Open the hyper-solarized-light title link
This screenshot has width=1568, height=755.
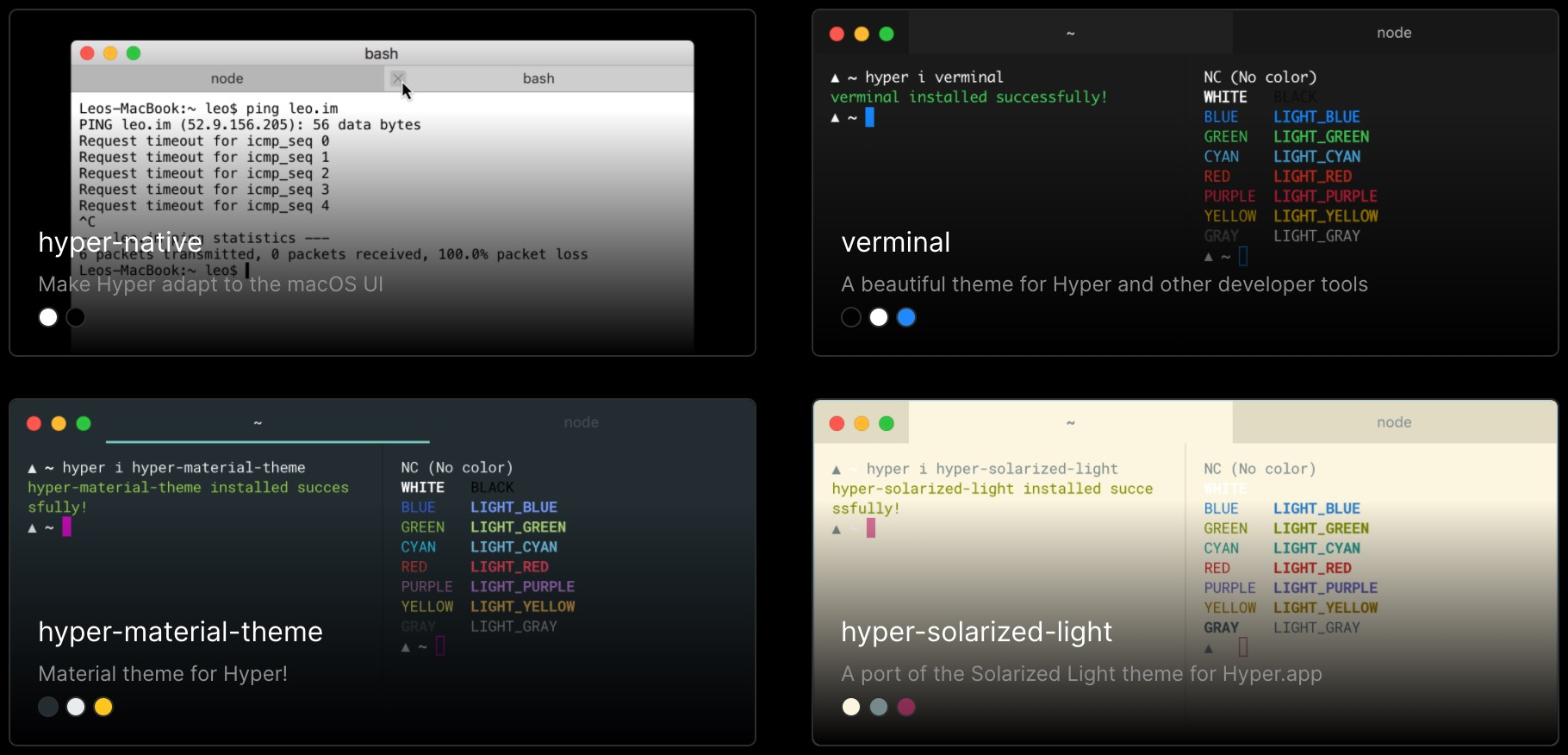tap(977, 632)
